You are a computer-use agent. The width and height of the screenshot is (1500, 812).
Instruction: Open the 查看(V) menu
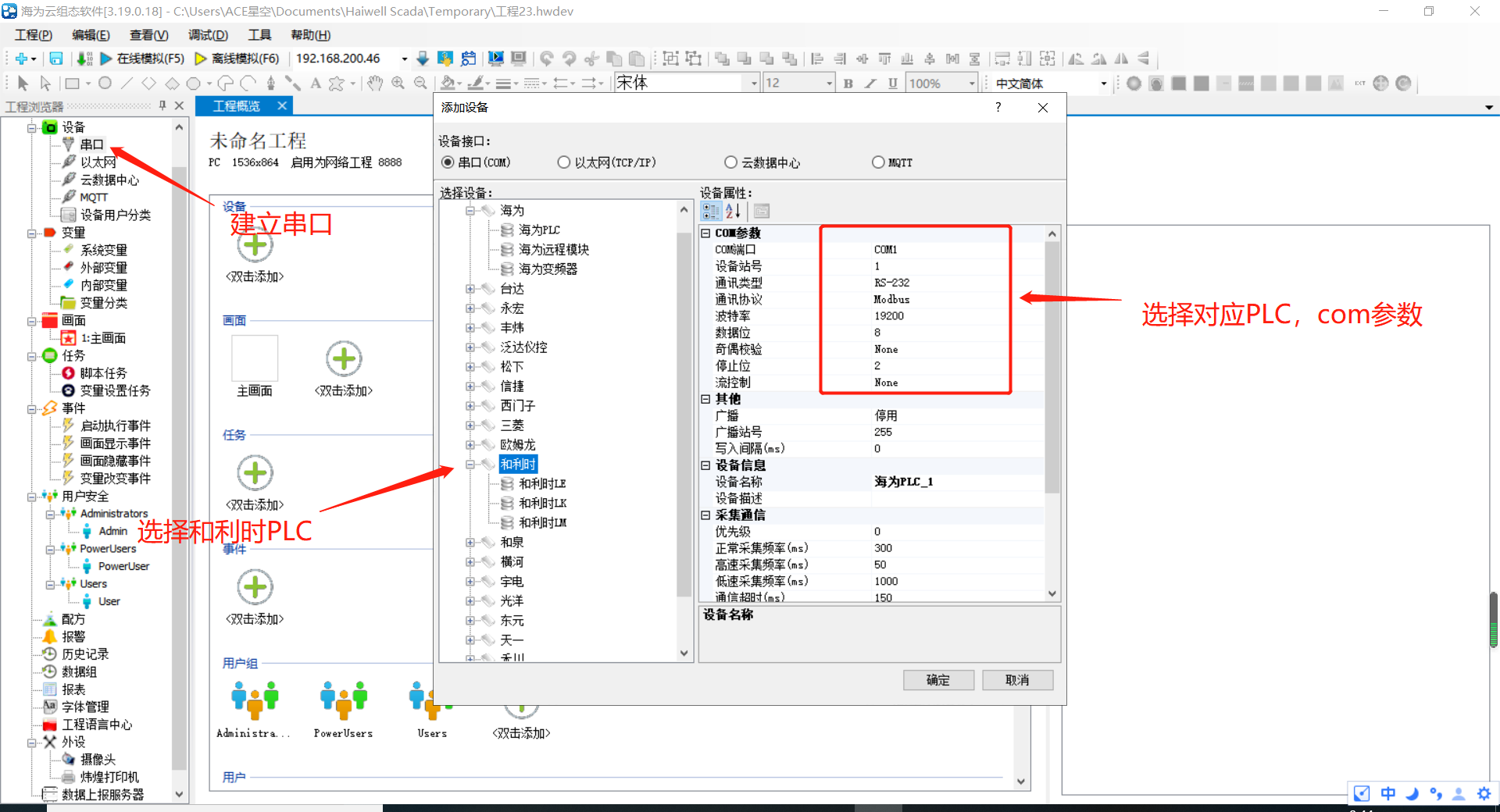click(148, 35)
